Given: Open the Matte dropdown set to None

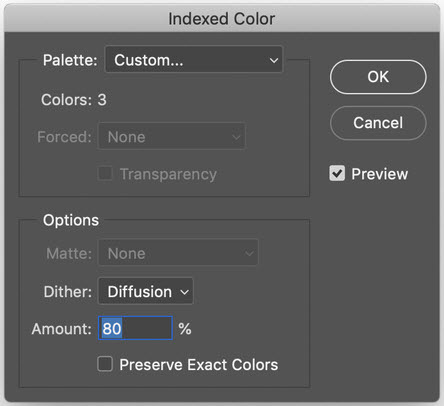Looking at the screenshot, I should [x=178, y=253].
